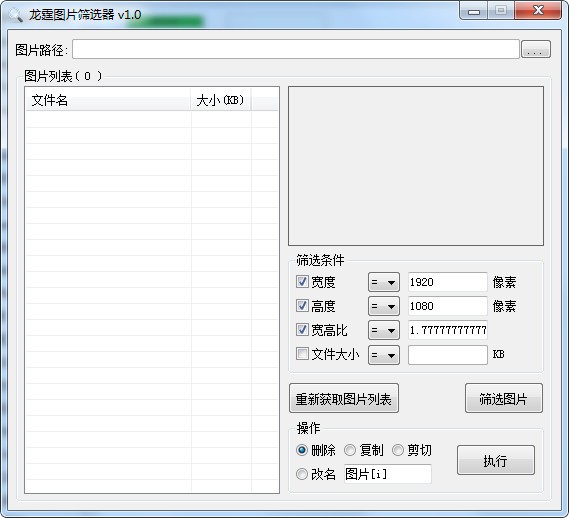The width and height of the screenshot is (569, 518).
Task: Click the 图片路径 path input field
Action: click(296, 49)
